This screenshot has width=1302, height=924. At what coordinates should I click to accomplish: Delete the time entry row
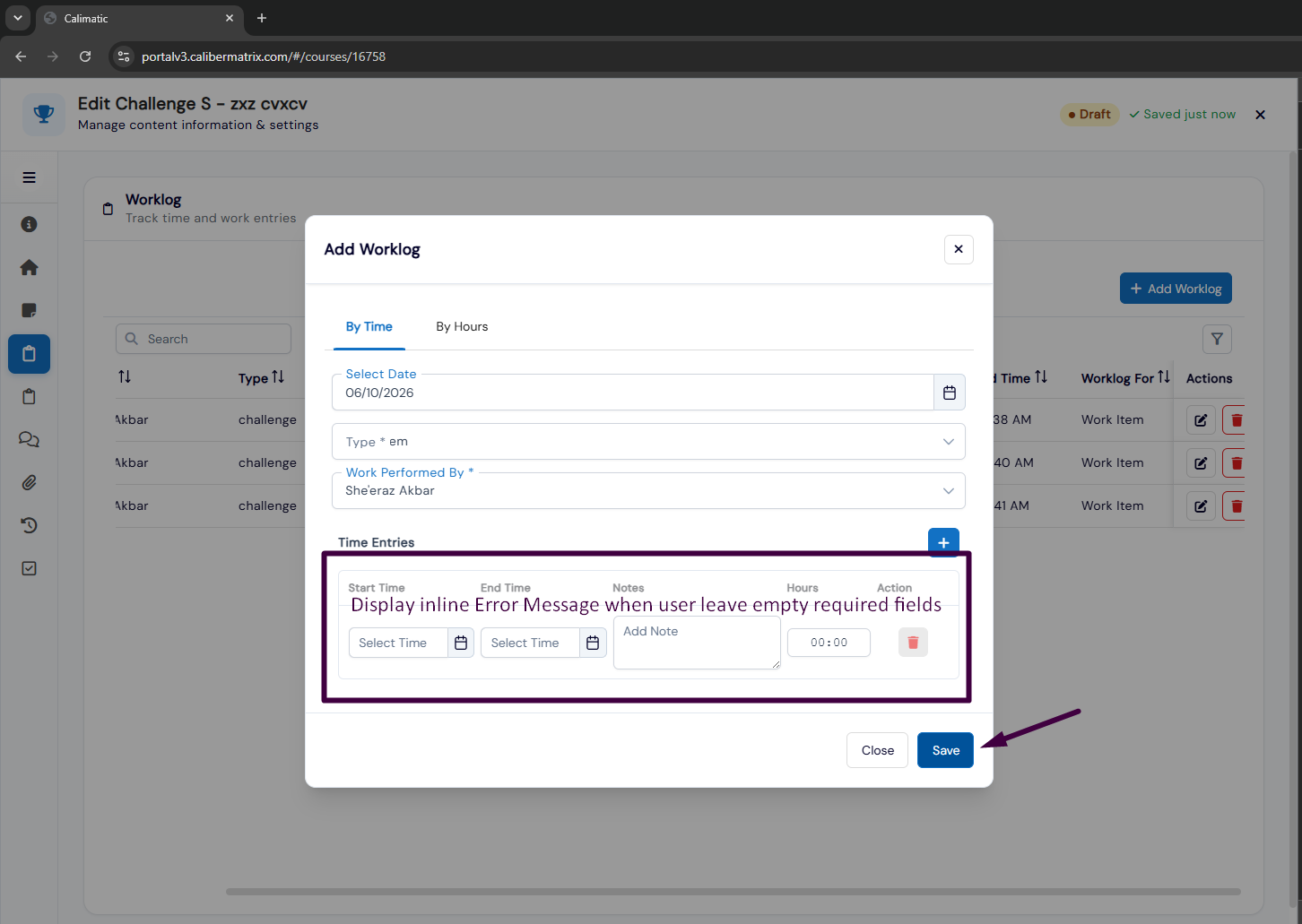coord(913,642)
